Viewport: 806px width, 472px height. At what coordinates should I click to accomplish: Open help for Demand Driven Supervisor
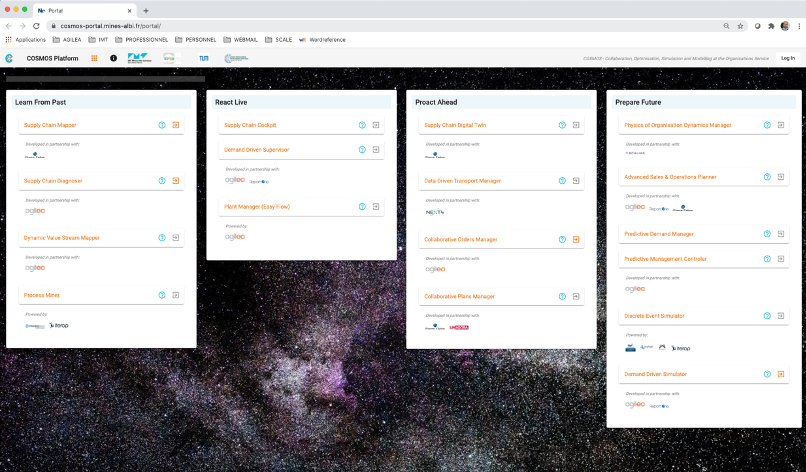click(362, 150)
